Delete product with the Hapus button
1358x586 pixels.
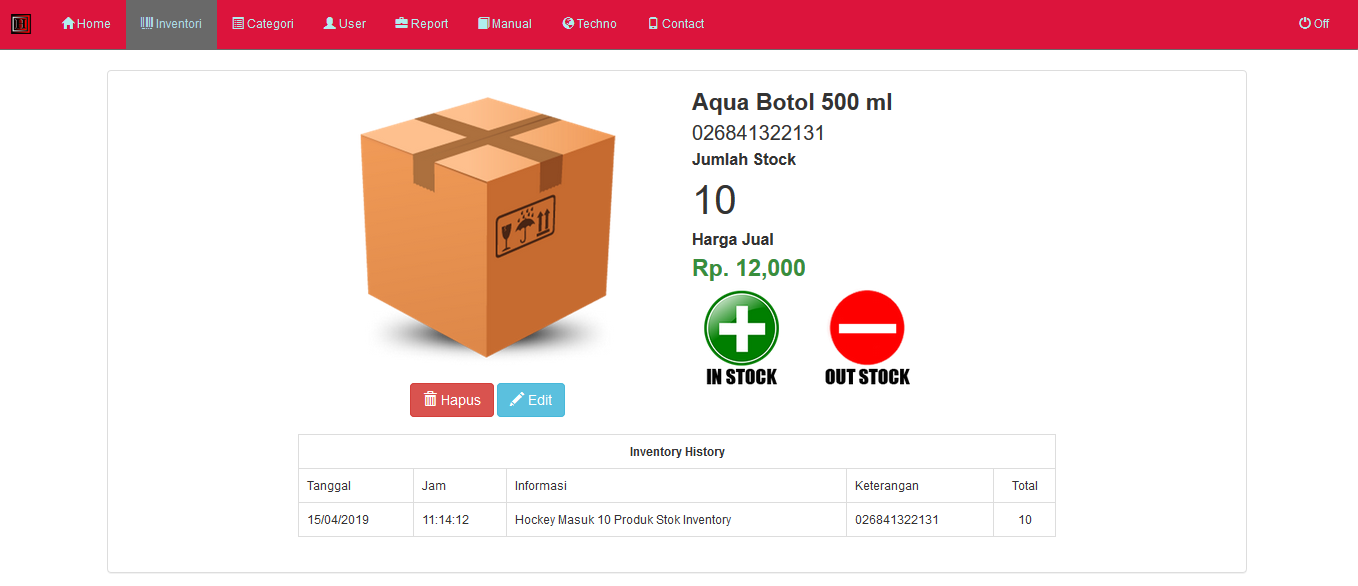click(x=452, y=400)
